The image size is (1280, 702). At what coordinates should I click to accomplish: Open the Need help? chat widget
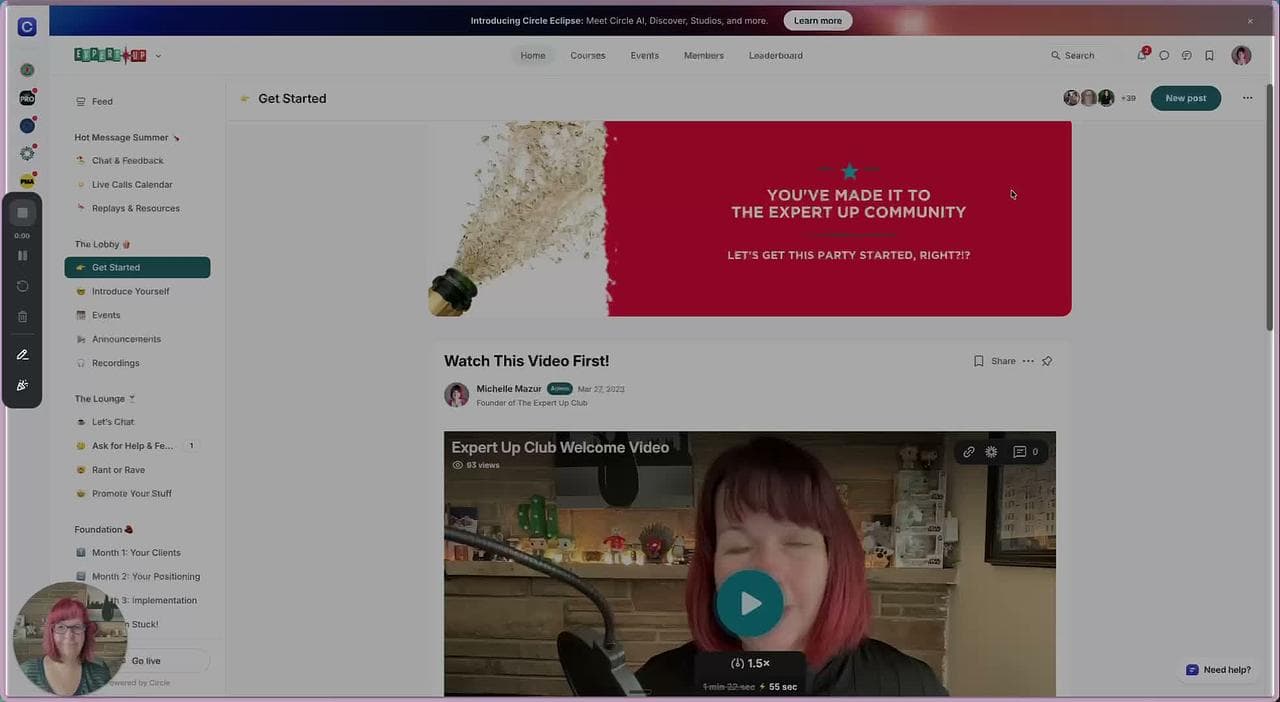click(1218, 670)
